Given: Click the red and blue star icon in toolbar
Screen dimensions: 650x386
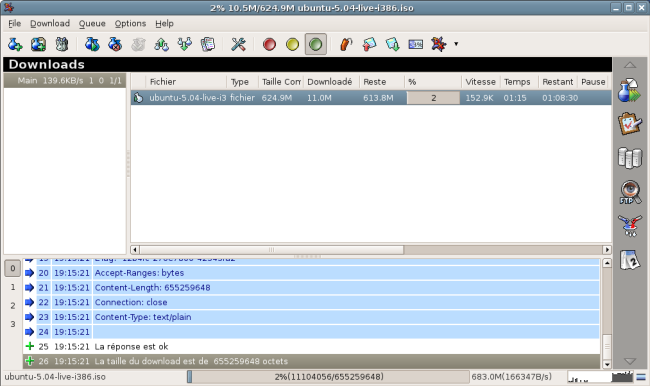Looking at the screenshot, I should point(439,44).
